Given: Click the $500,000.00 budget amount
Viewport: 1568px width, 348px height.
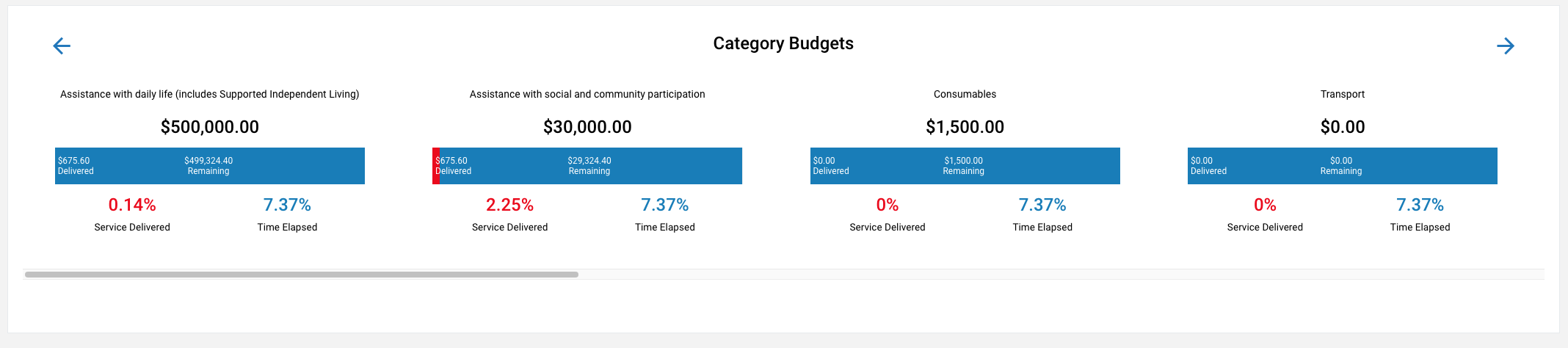Looking at the screenshot, I should (209, 127).
